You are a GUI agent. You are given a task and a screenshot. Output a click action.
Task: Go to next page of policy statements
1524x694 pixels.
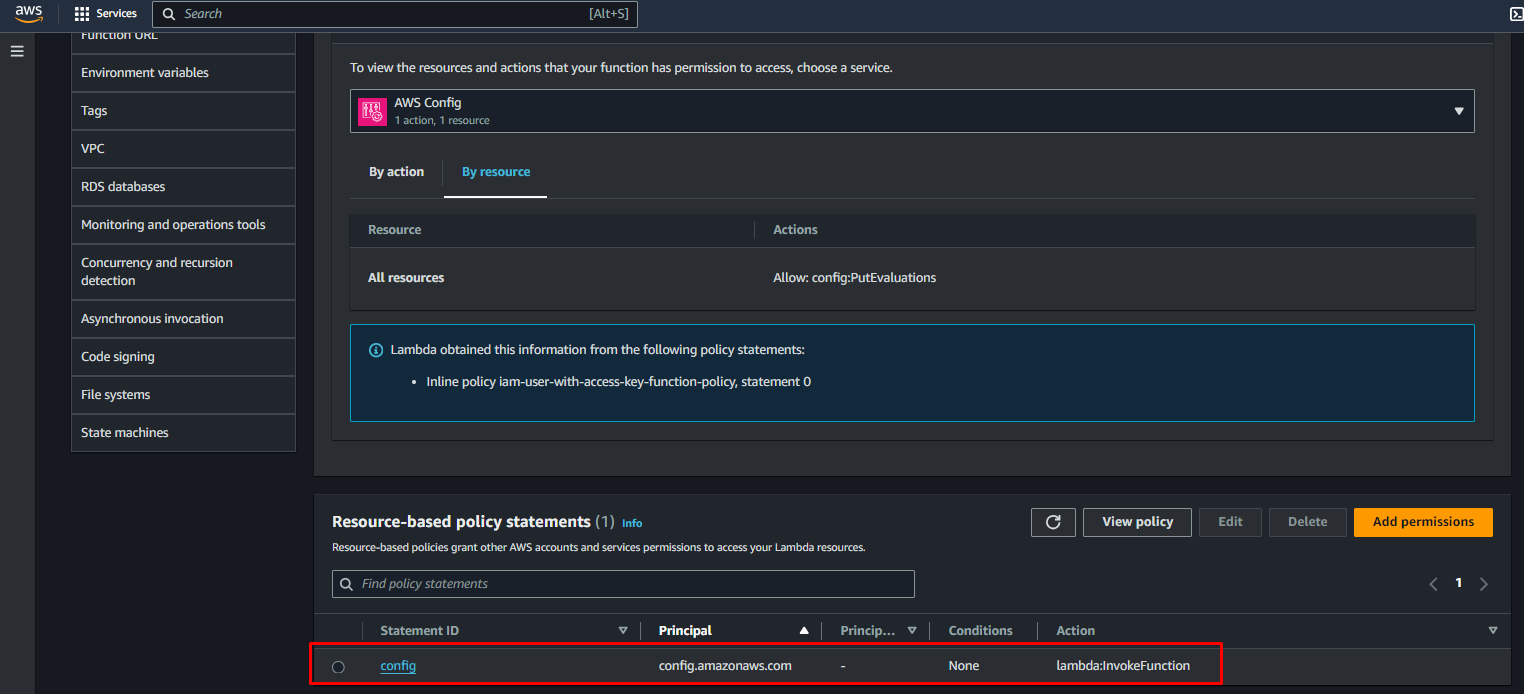pos(1483,584)
